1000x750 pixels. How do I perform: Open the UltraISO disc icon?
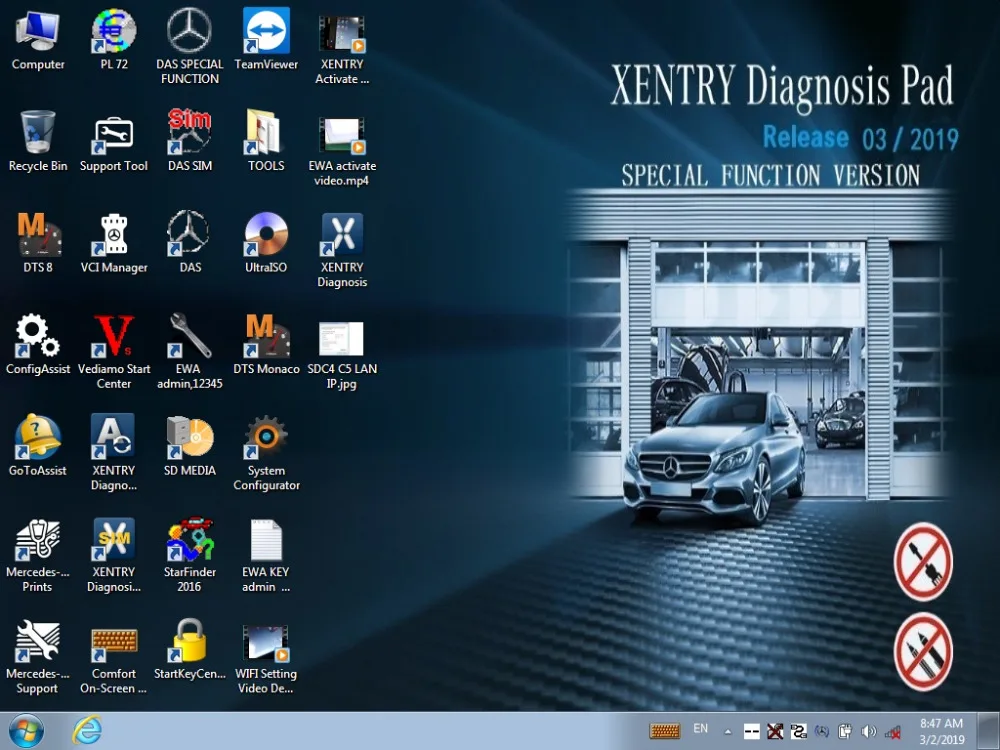[266, 242]
